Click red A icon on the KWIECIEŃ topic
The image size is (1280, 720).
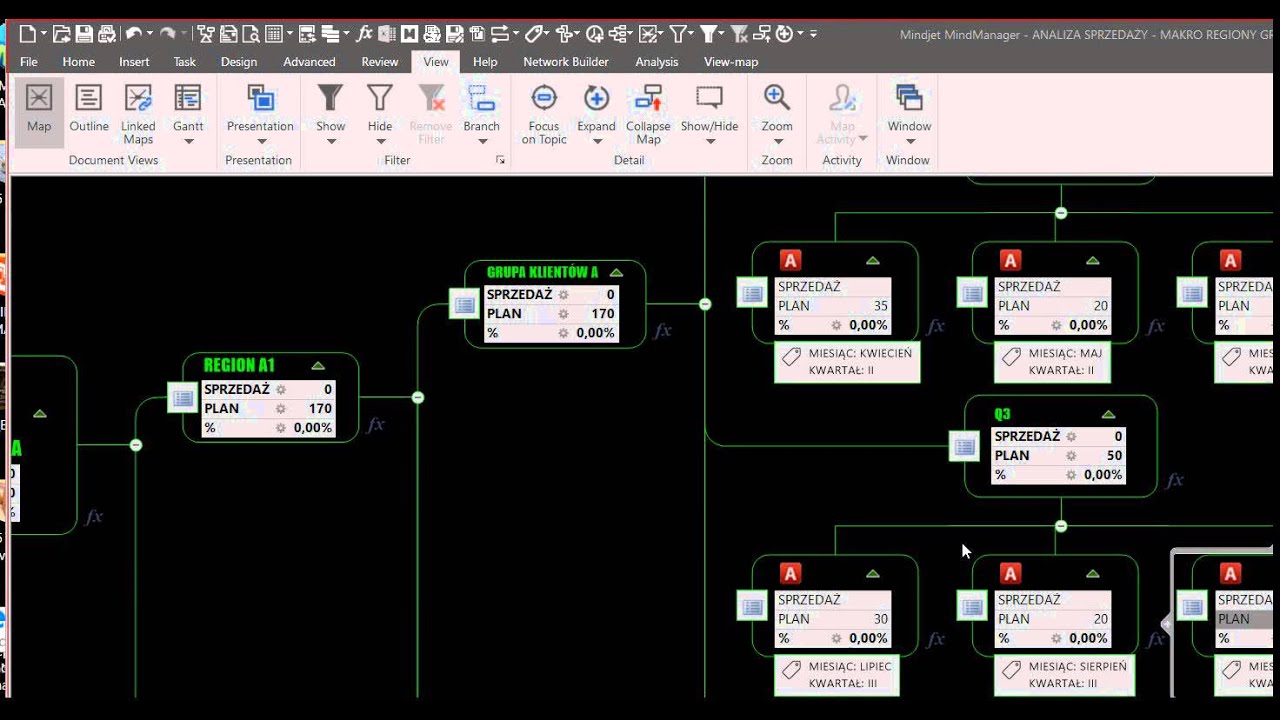790,261
